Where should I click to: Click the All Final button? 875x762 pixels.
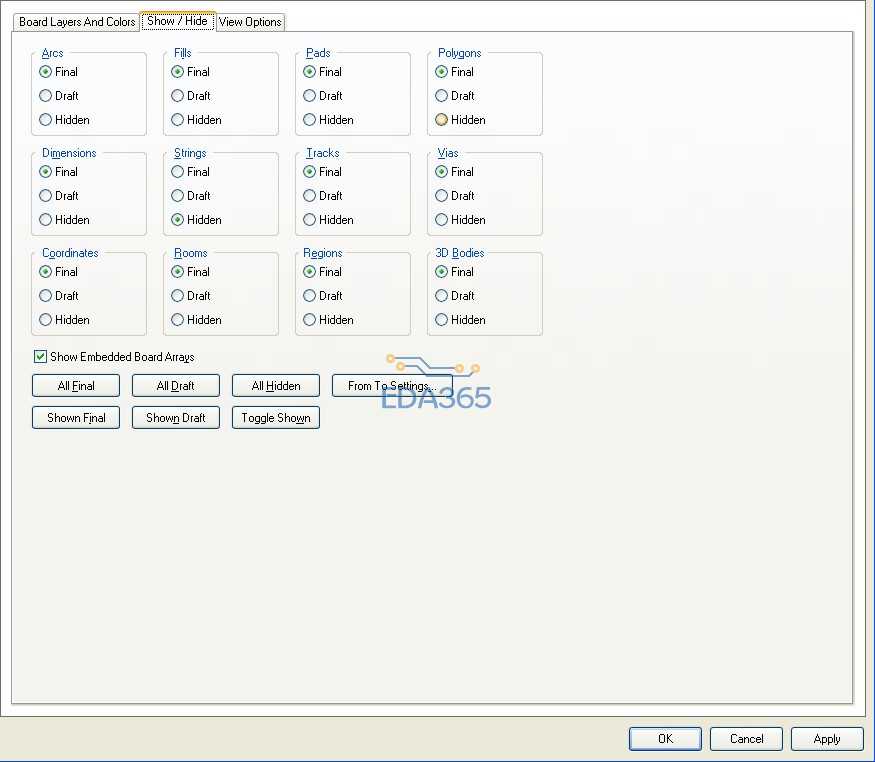76,385
